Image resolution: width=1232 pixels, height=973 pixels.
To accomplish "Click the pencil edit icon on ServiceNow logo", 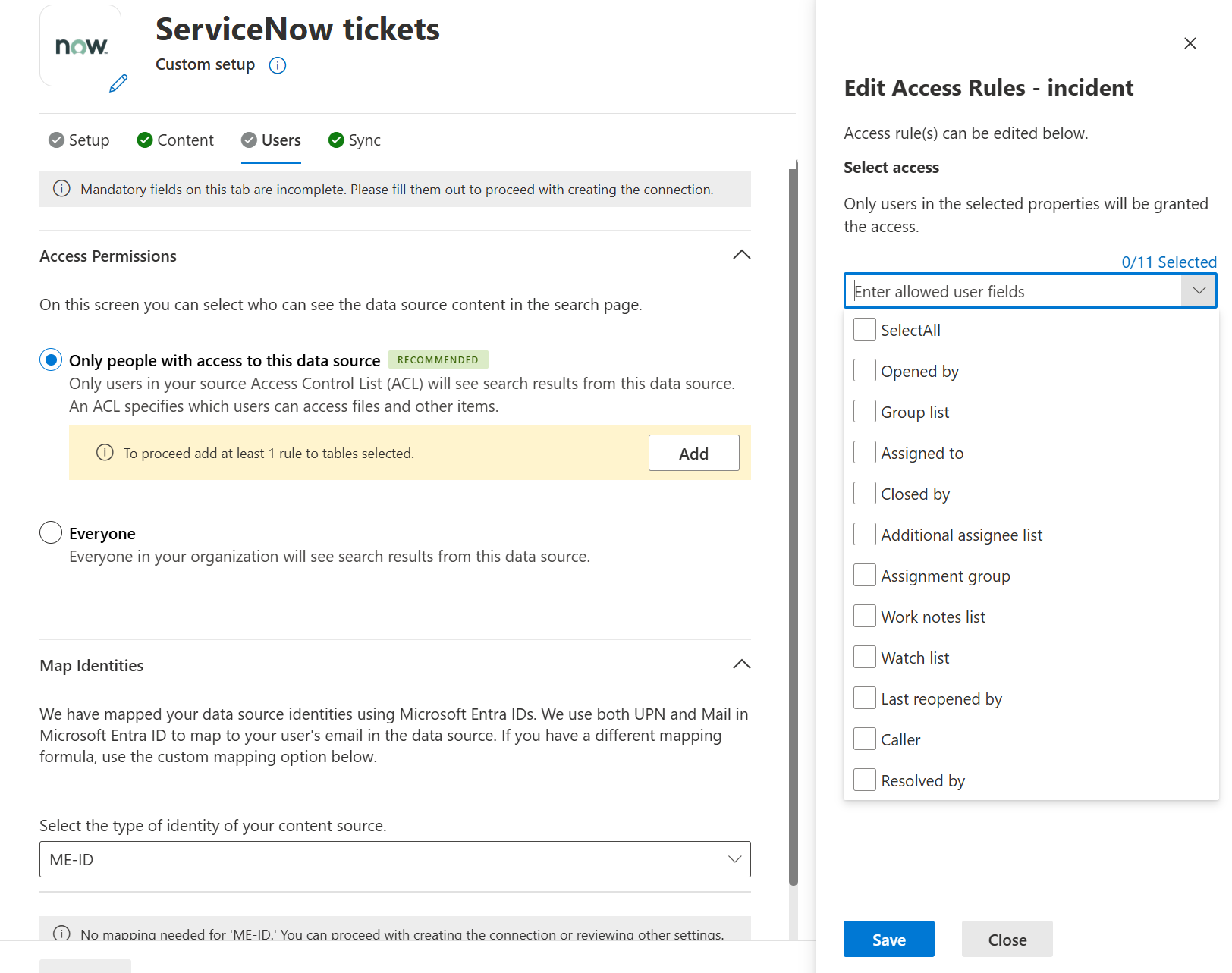I will click(118, 83).
